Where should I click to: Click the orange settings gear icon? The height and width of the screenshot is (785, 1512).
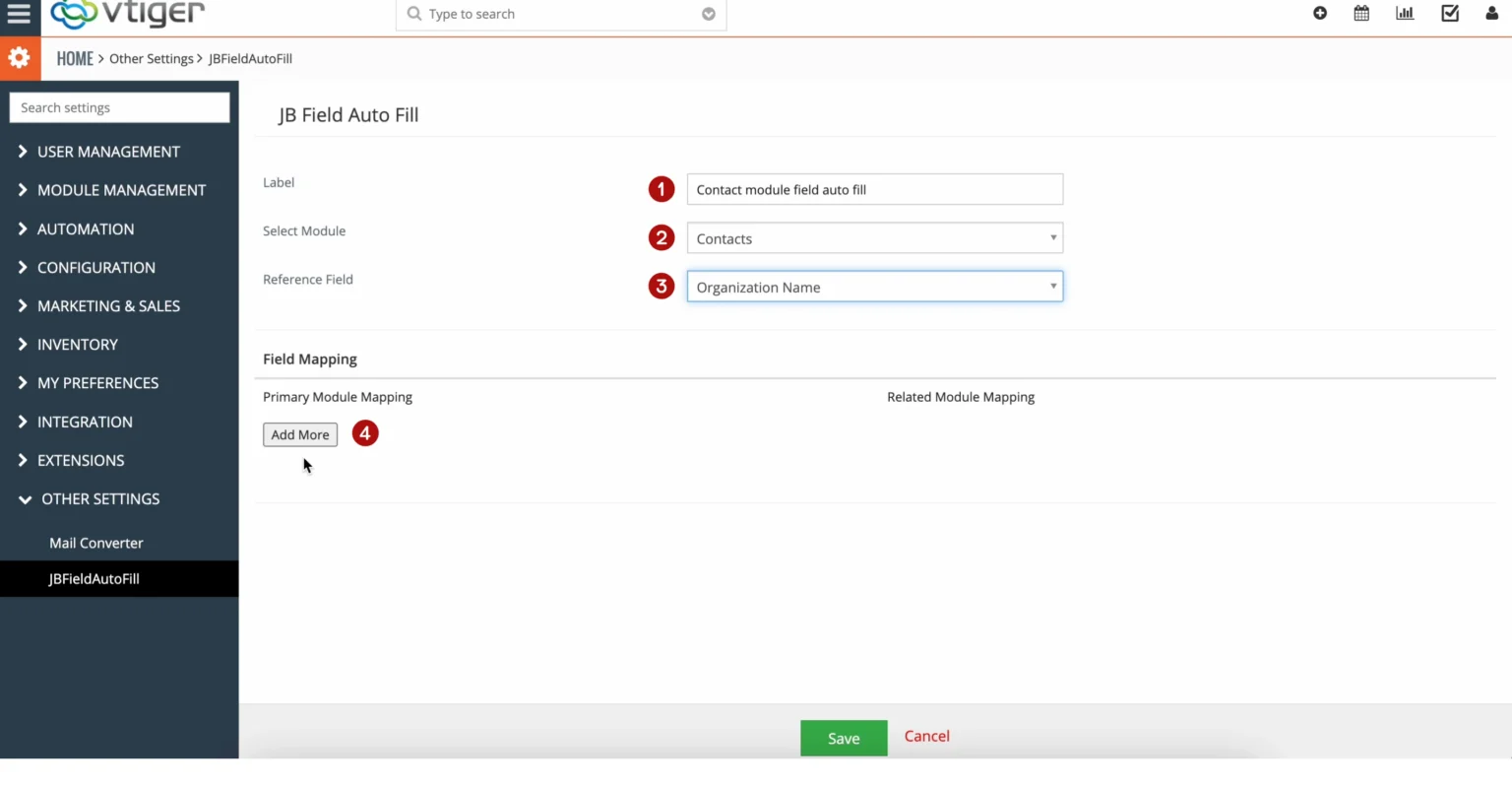coord(20,57)
